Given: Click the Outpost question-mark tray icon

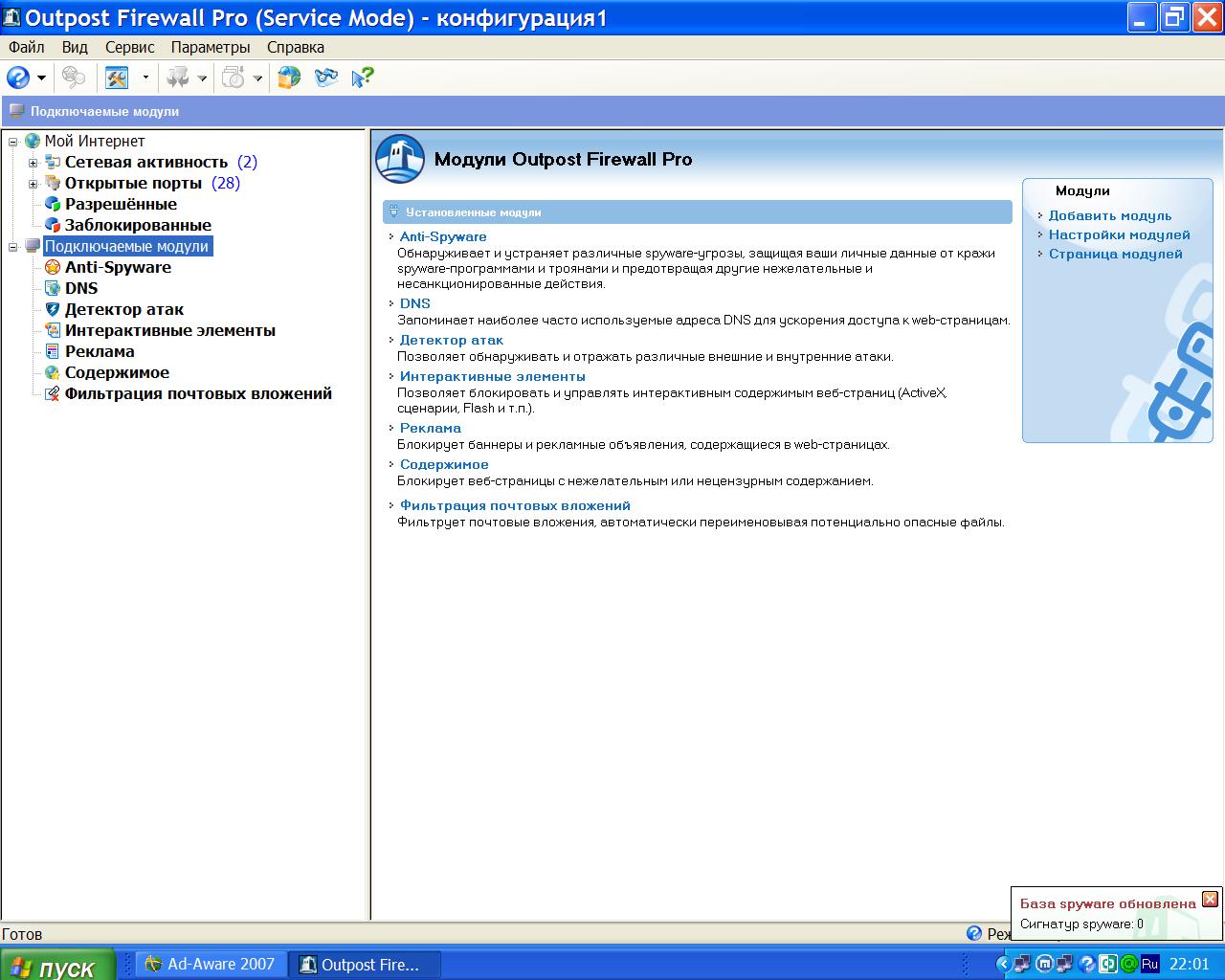Looking at the screenshot, I should (x=1087, y=965).
